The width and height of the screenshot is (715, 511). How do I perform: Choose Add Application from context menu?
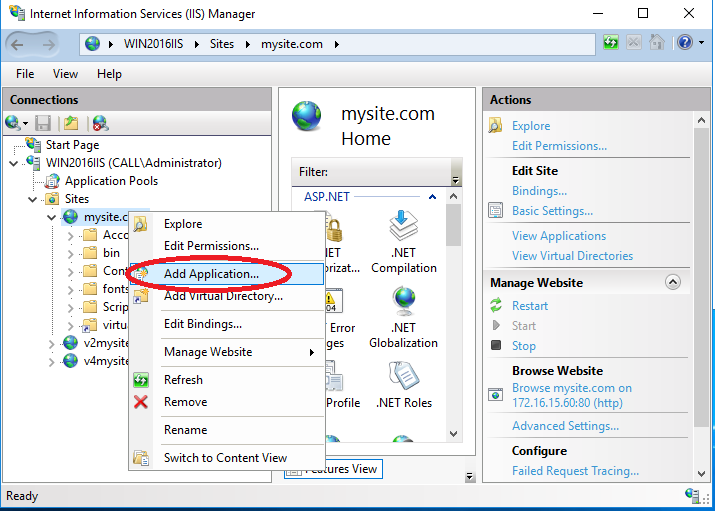click(227, 274)
